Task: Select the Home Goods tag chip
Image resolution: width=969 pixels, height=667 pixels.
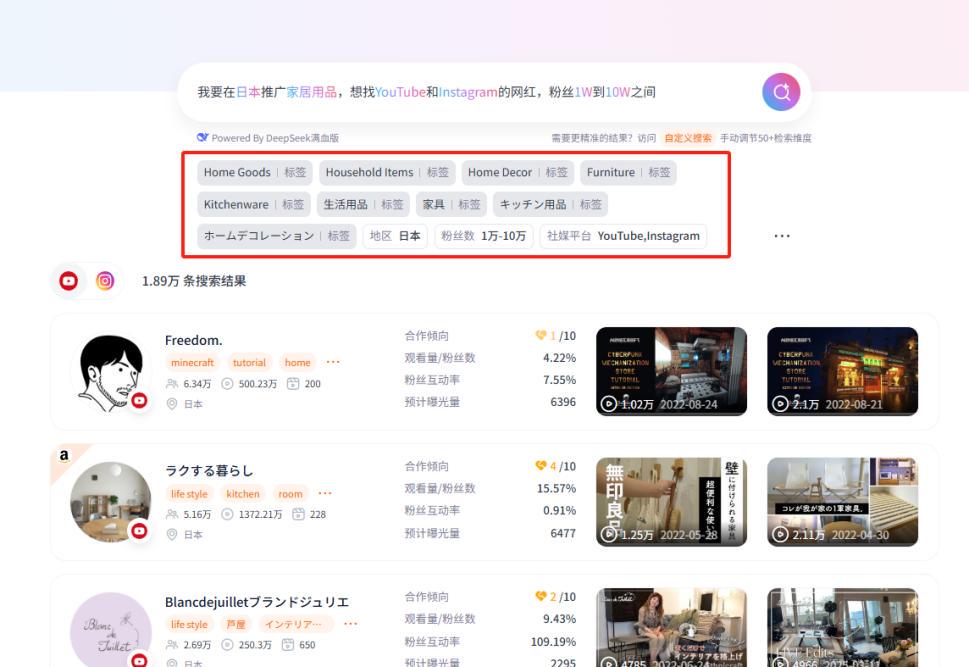Action: pyautogui.click(x=255, y=172)
